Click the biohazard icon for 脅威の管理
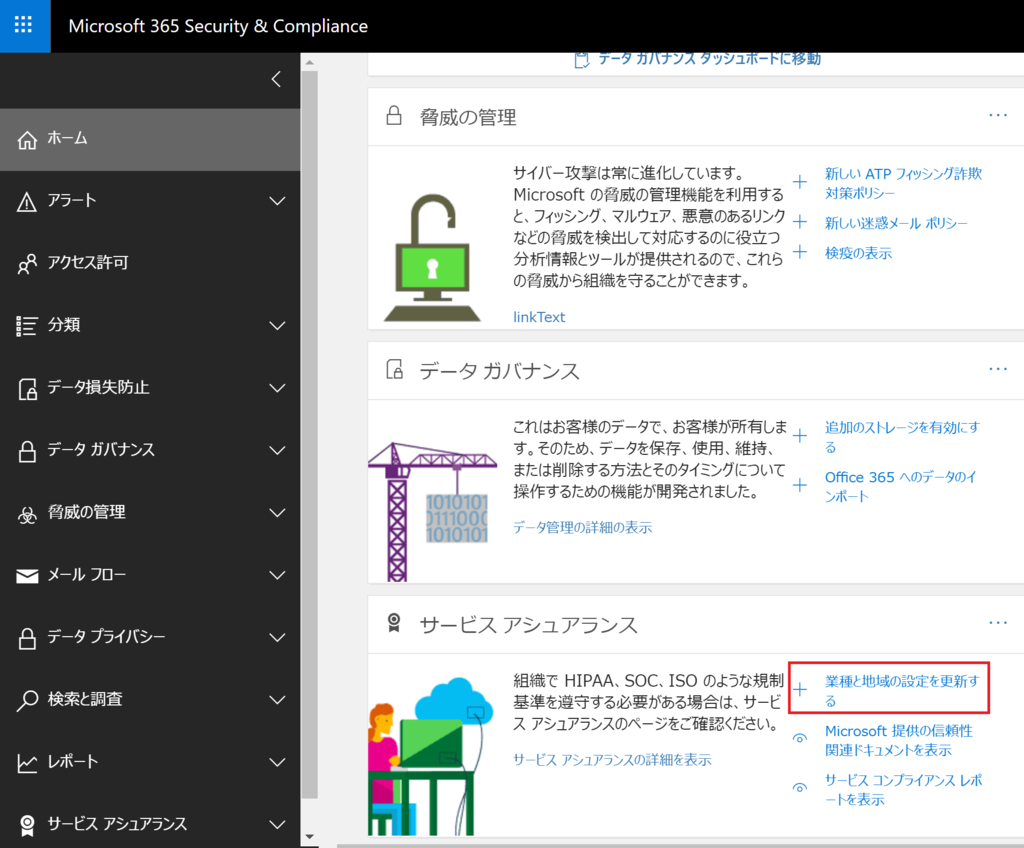The width and height of the screenshot is (1024, 848). [x=27, y=513]
